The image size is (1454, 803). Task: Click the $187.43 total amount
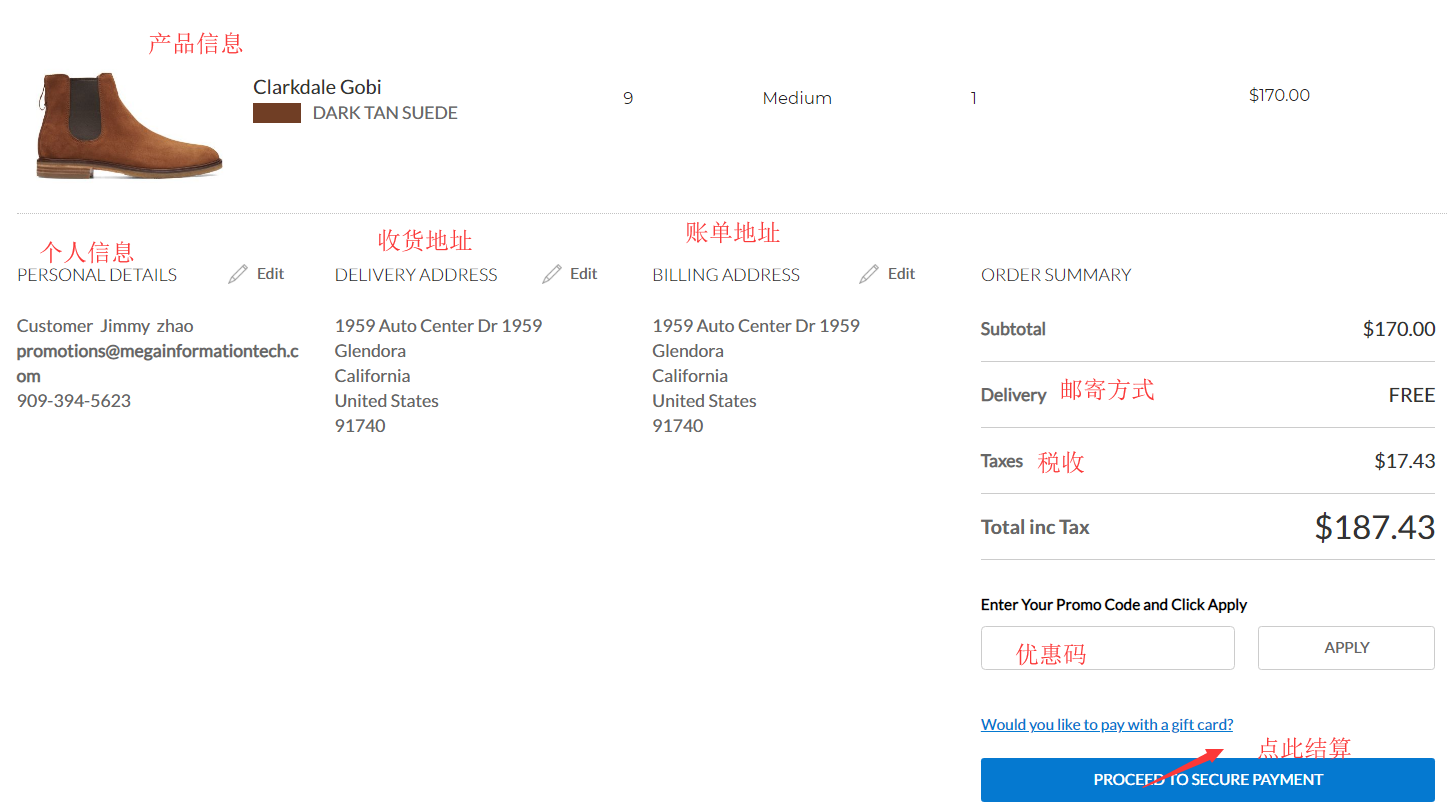(1374, 527)
